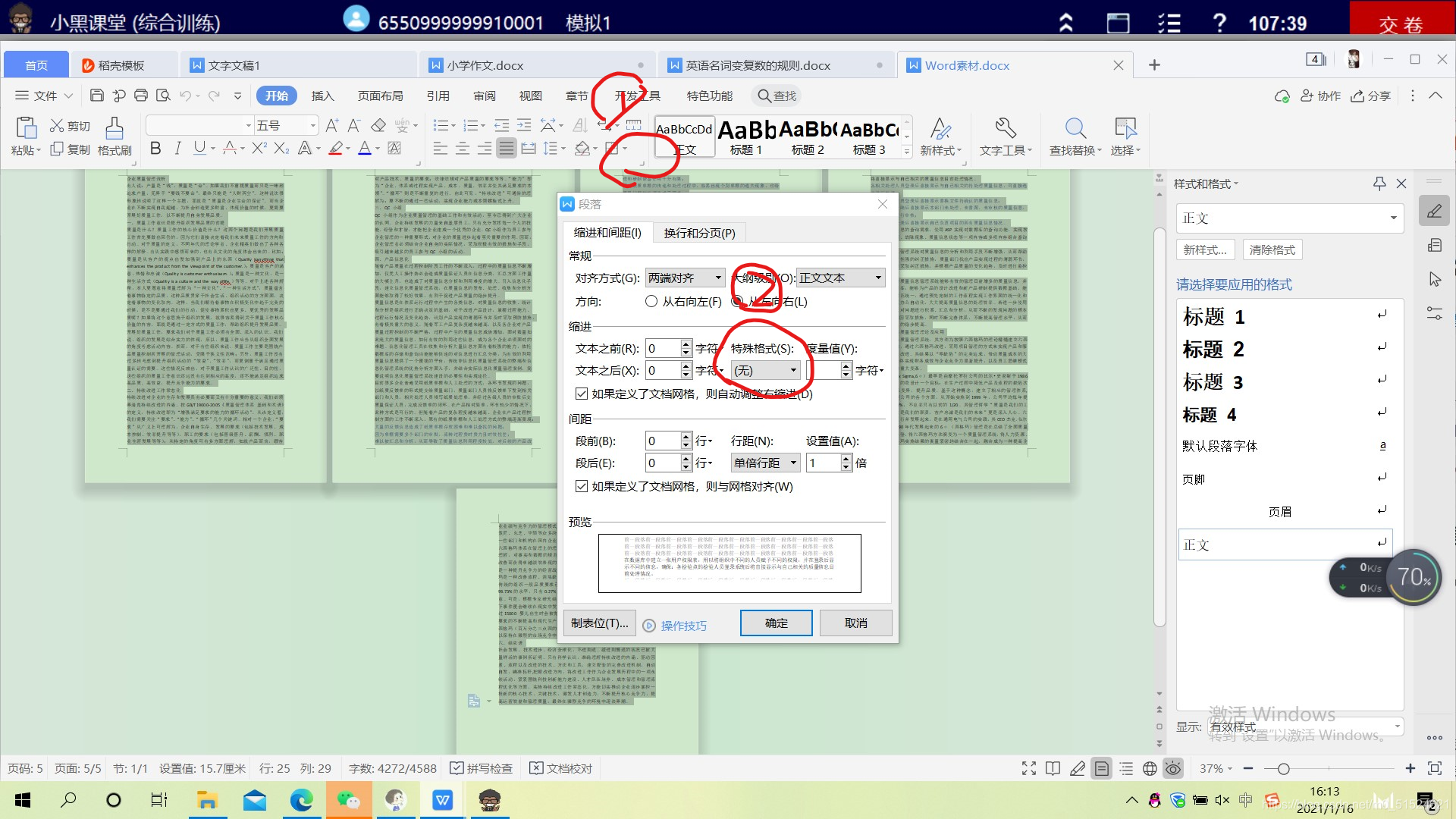Toggle Bold formatting
This screenshot has height=819, width=1456.
(x=155, y=148)
